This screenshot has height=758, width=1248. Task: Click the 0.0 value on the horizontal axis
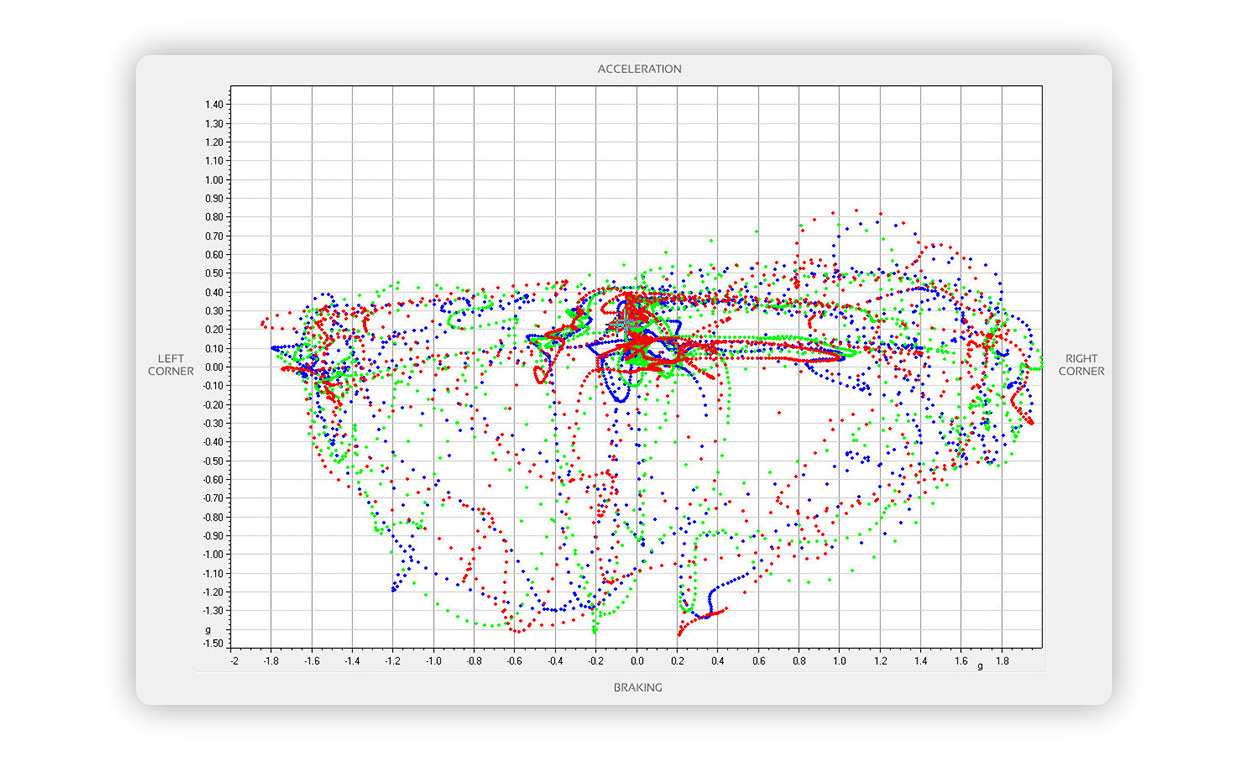[x=637, y=661]
